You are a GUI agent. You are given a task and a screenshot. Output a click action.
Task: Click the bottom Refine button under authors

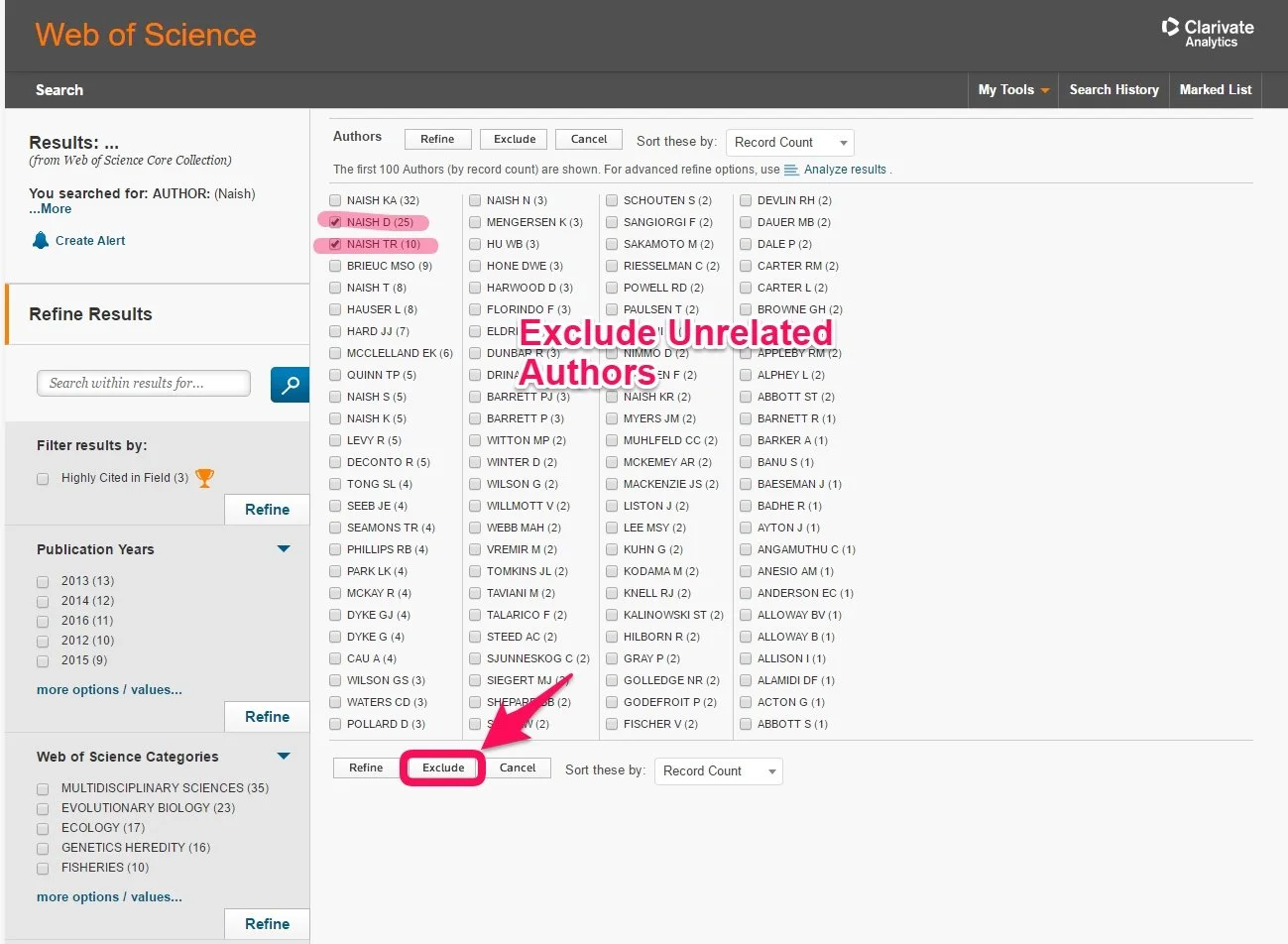pos(366,767)
